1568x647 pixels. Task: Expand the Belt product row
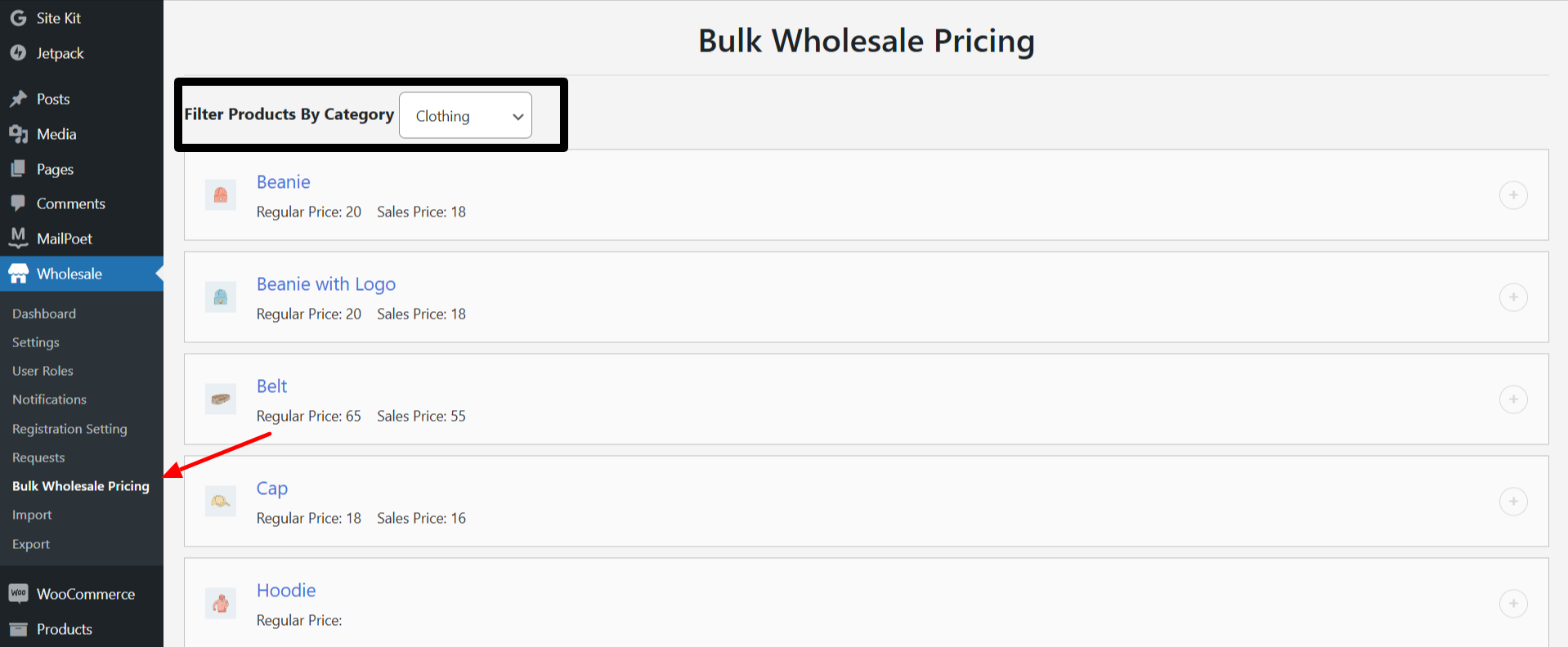[1513, 399]
